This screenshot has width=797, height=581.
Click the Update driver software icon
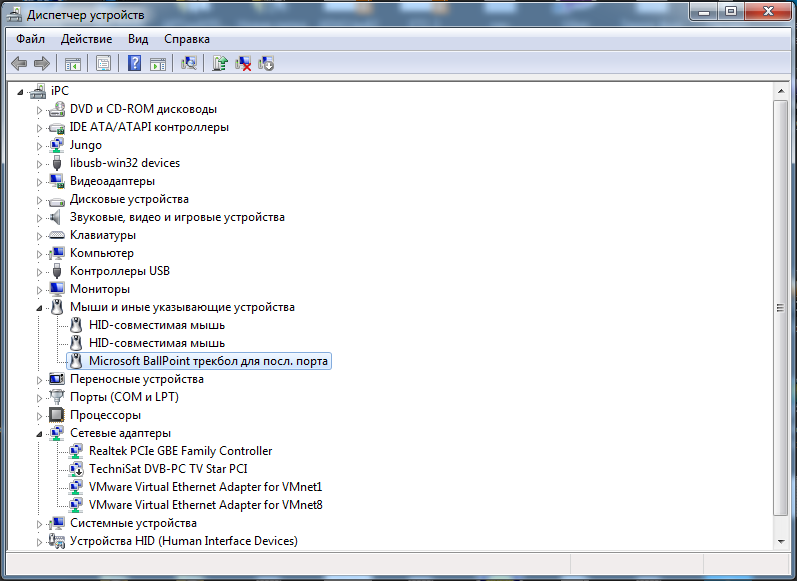point(220,64)
